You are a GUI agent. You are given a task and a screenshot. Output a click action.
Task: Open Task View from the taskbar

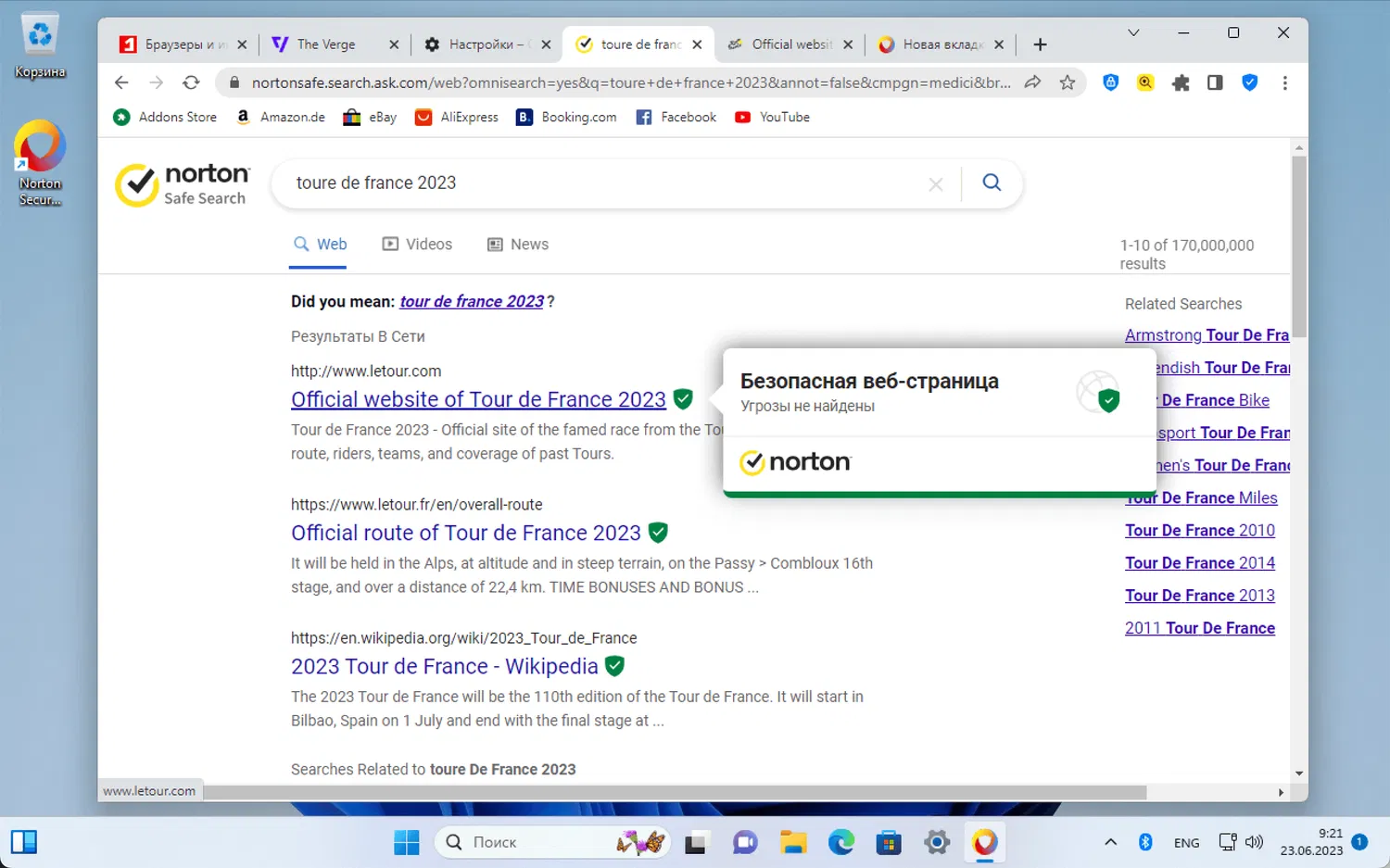[696, 842]
